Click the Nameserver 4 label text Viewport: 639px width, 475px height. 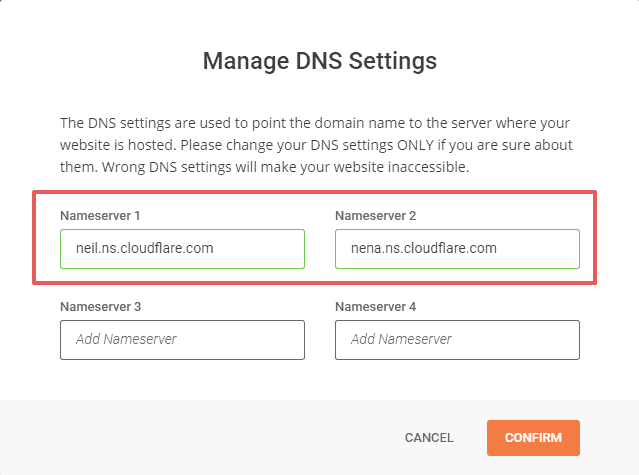click(375, 306)
